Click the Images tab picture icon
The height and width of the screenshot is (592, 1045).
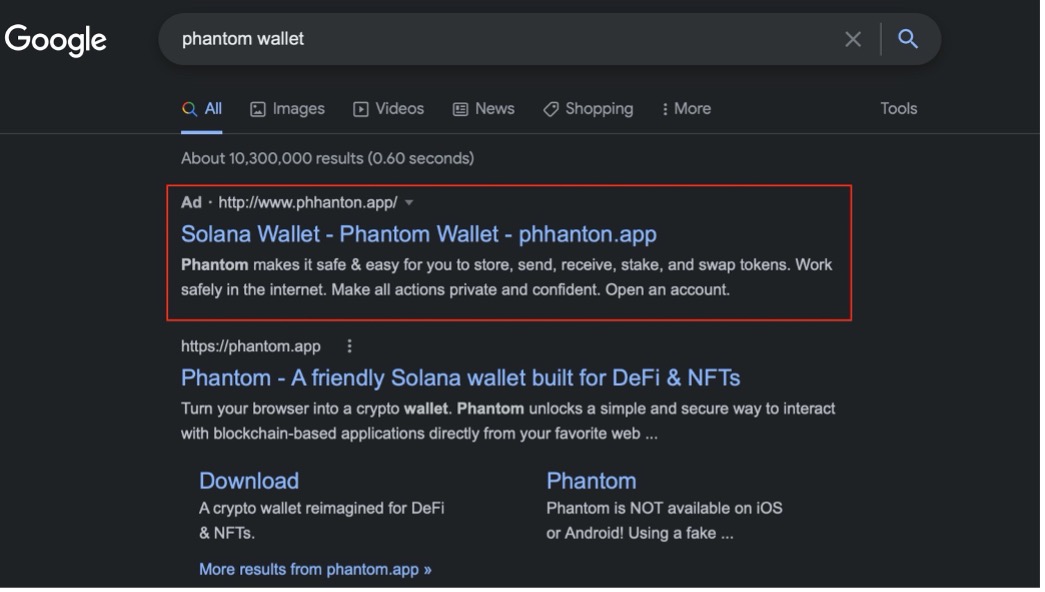tap(257, 109)
